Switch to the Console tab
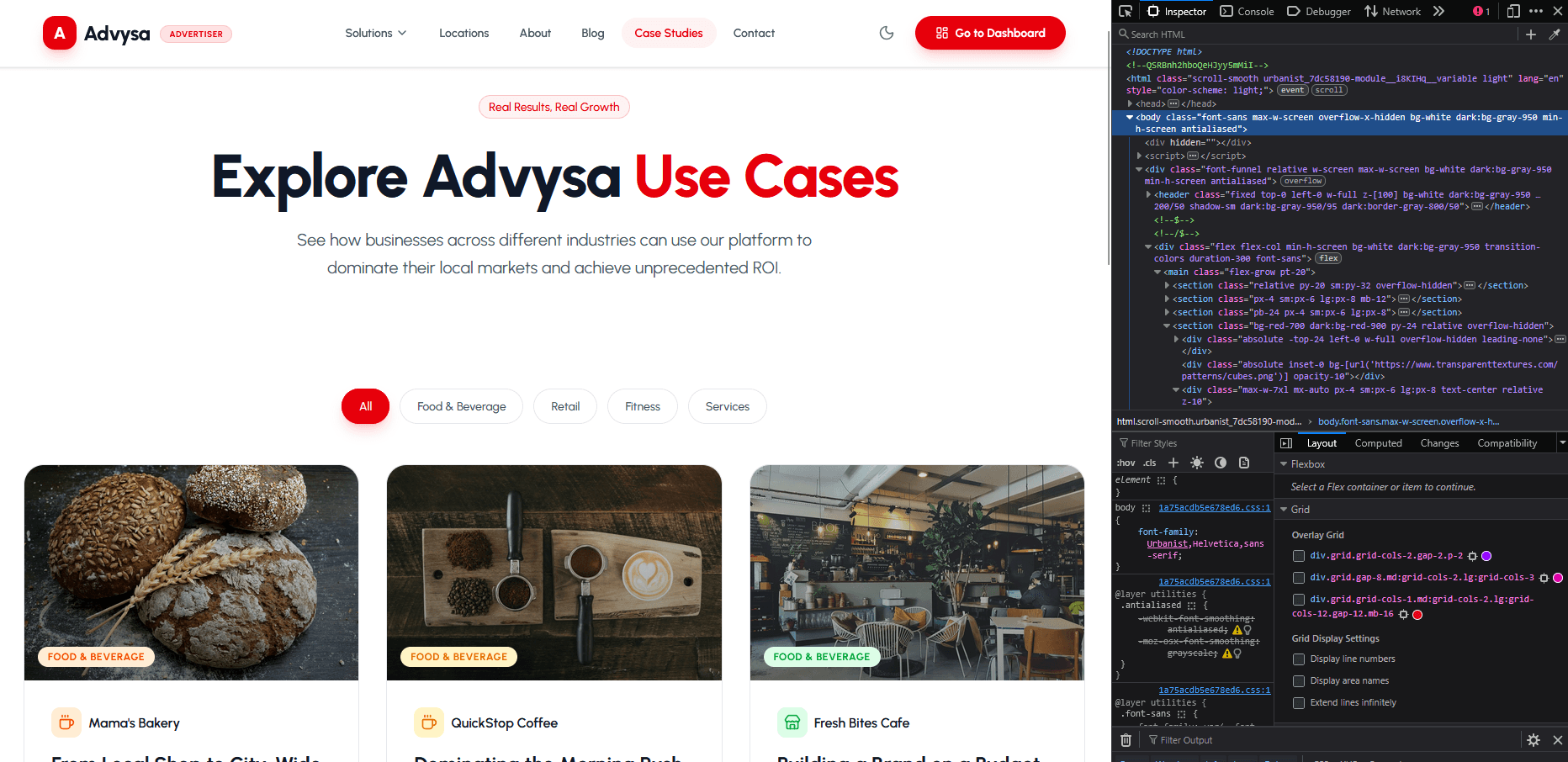This screenshot has height=762, width=1568. click(x=1248, y=11)
